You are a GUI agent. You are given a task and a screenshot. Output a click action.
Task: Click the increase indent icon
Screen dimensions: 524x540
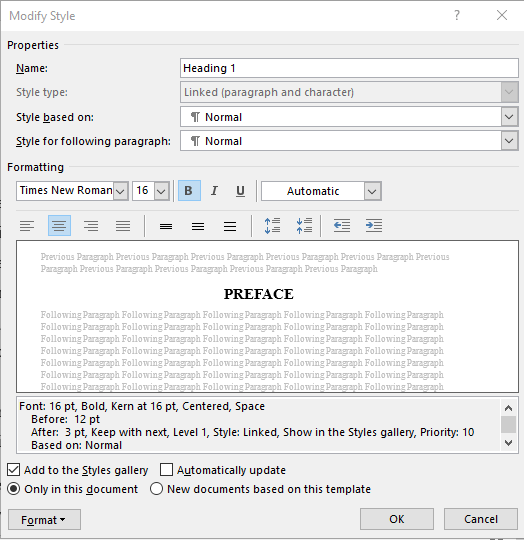point(374,226)
